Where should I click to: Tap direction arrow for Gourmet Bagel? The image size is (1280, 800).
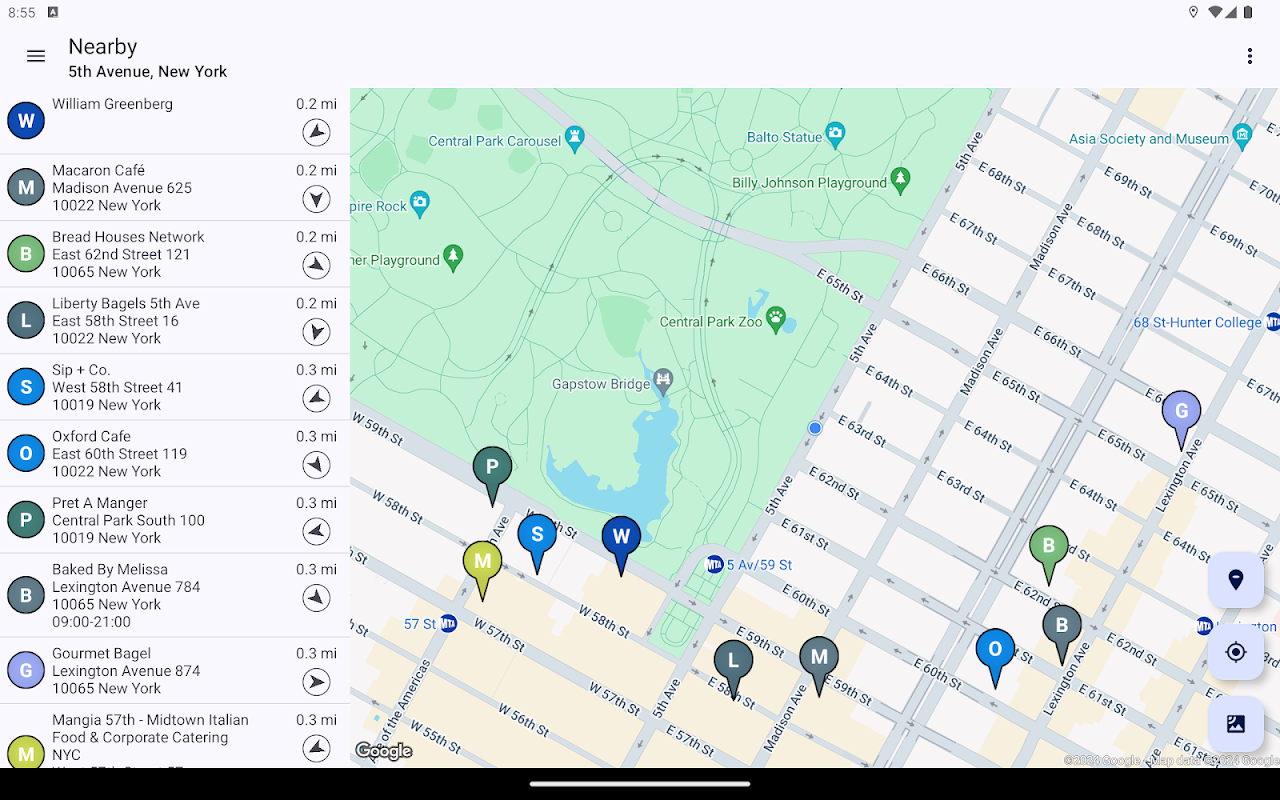[x=316, y=682]
